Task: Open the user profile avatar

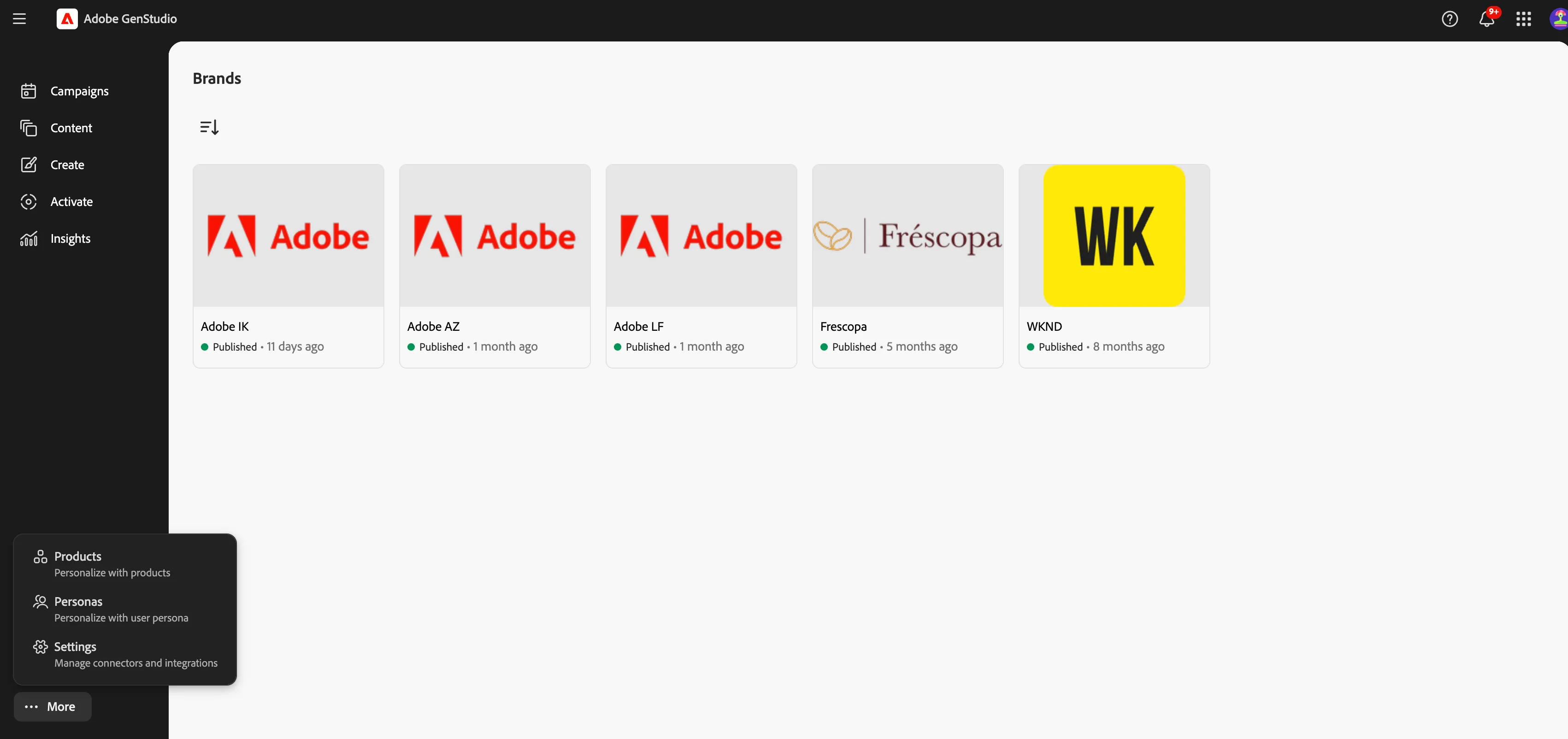Action: 1559,19
